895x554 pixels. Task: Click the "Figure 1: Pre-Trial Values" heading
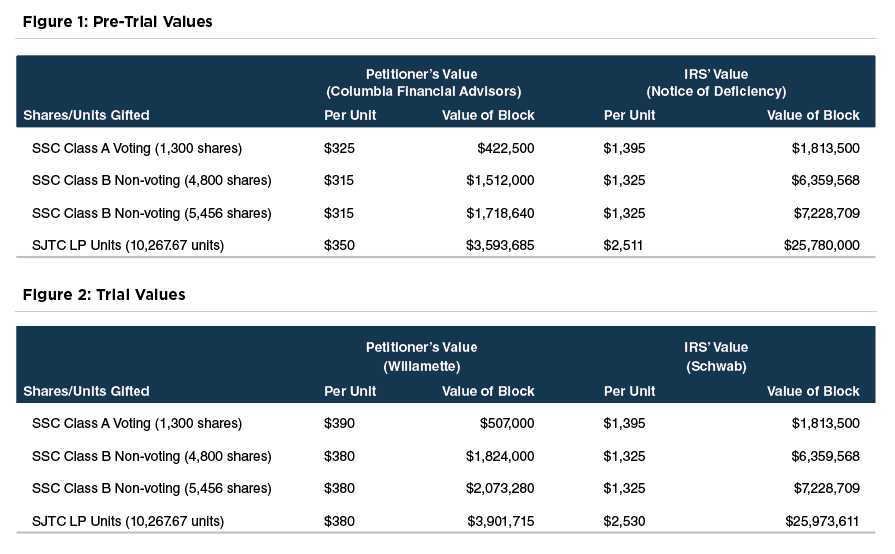[x=118, y=22]
